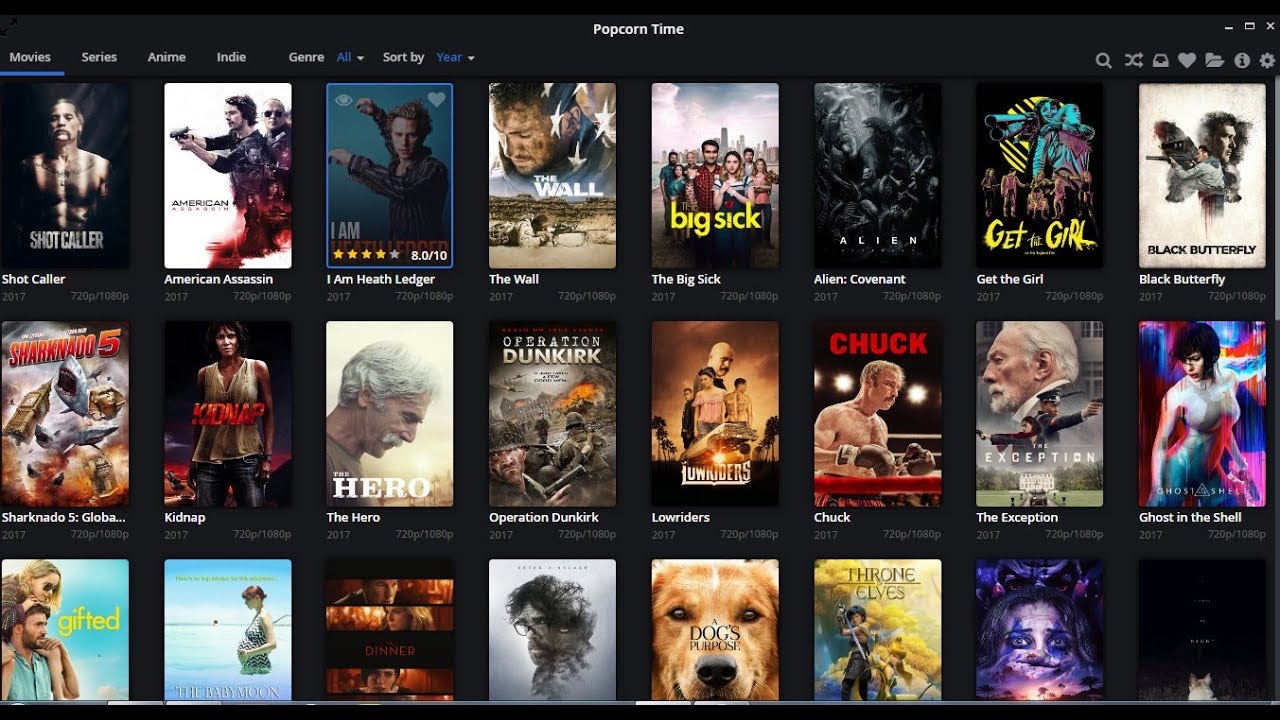Open the Lowriders poster
The height and width of the screenshot is (720, 1280).
pos(715,414)
